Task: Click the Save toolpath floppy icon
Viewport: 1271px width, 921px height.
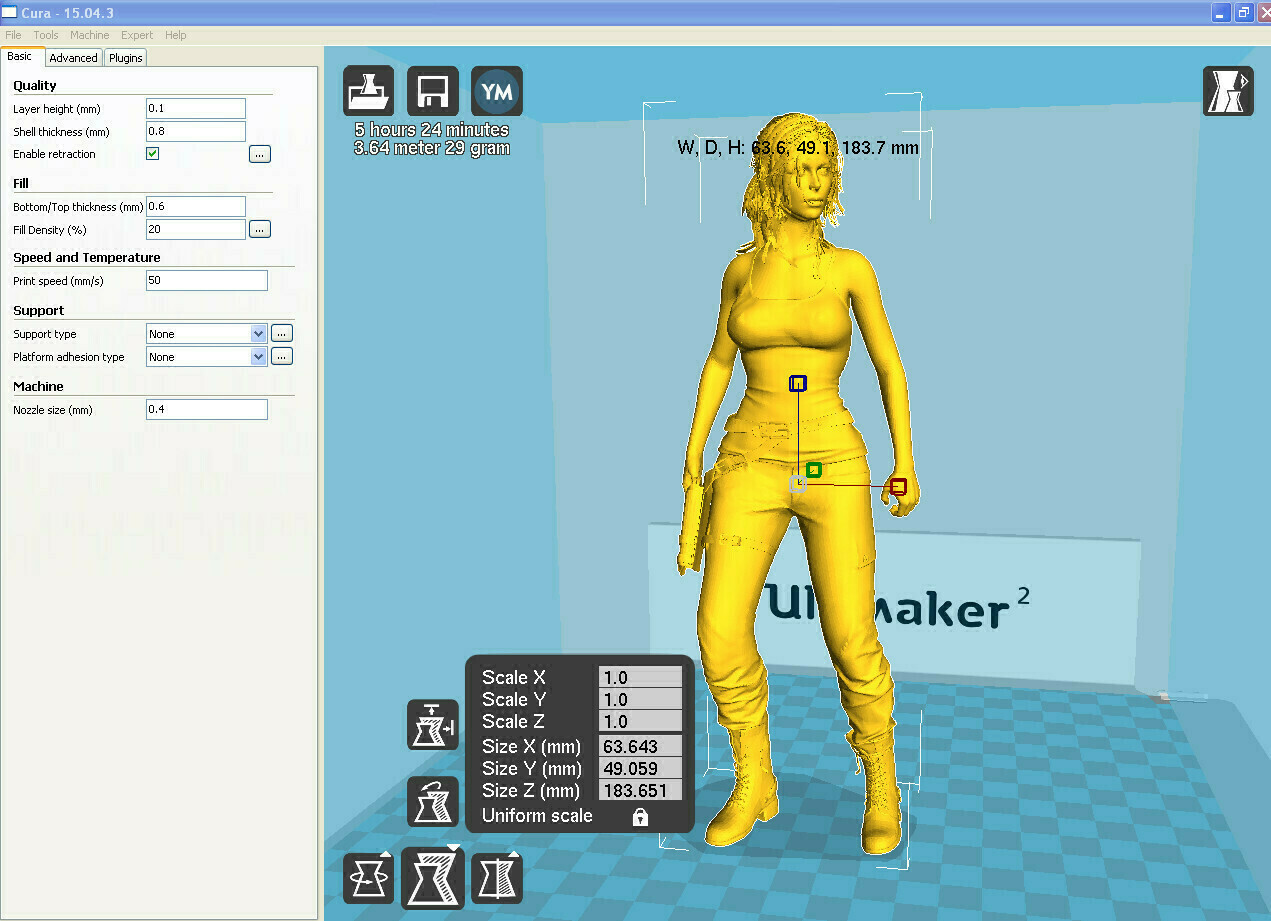Action: pos(432,92)
